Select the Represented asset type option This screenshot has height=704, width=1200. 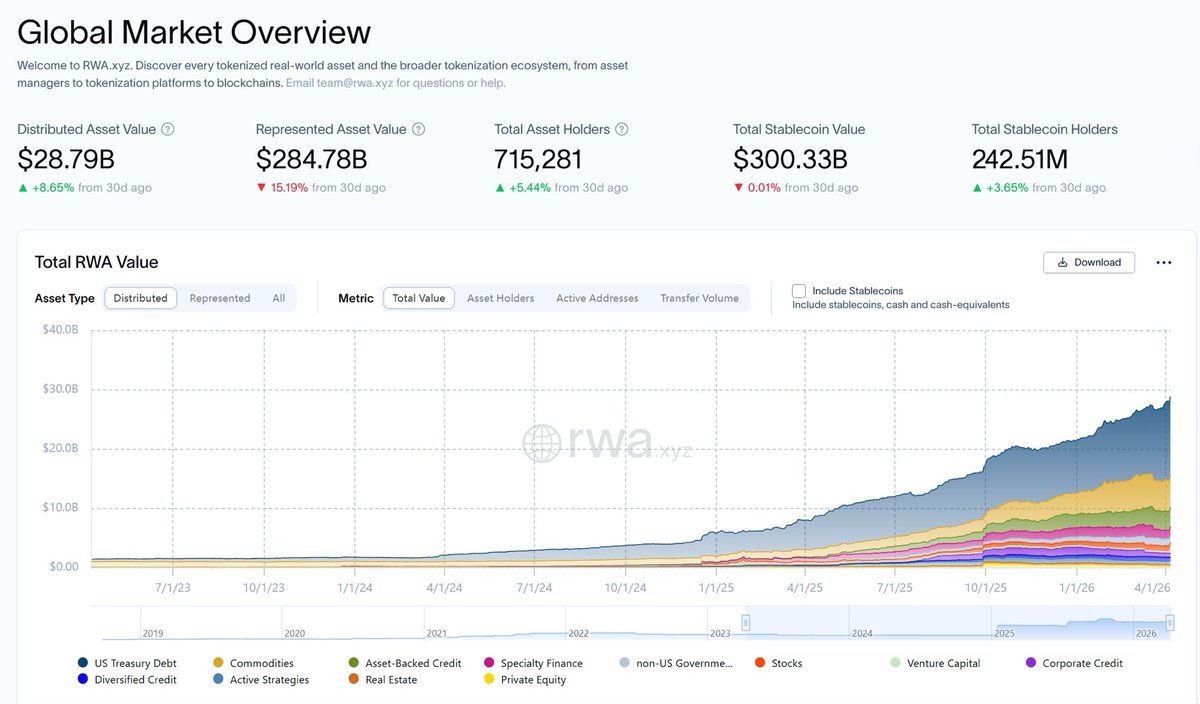coord(220,298)
